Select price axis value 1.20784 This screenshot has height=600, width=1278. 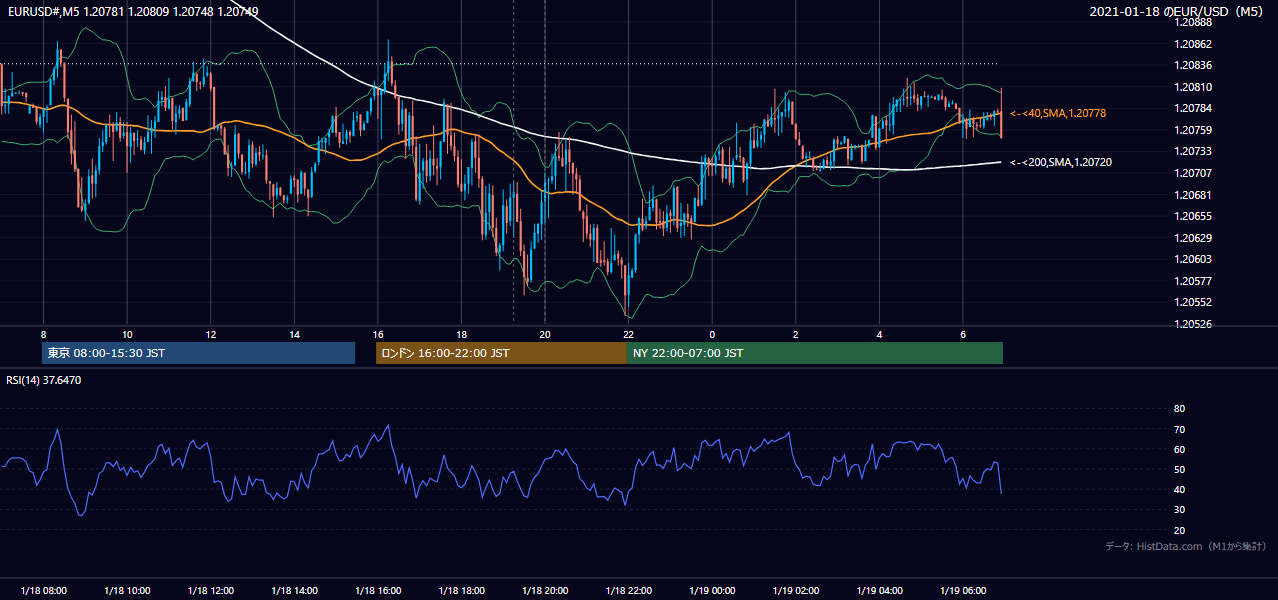click(1193, 108)
